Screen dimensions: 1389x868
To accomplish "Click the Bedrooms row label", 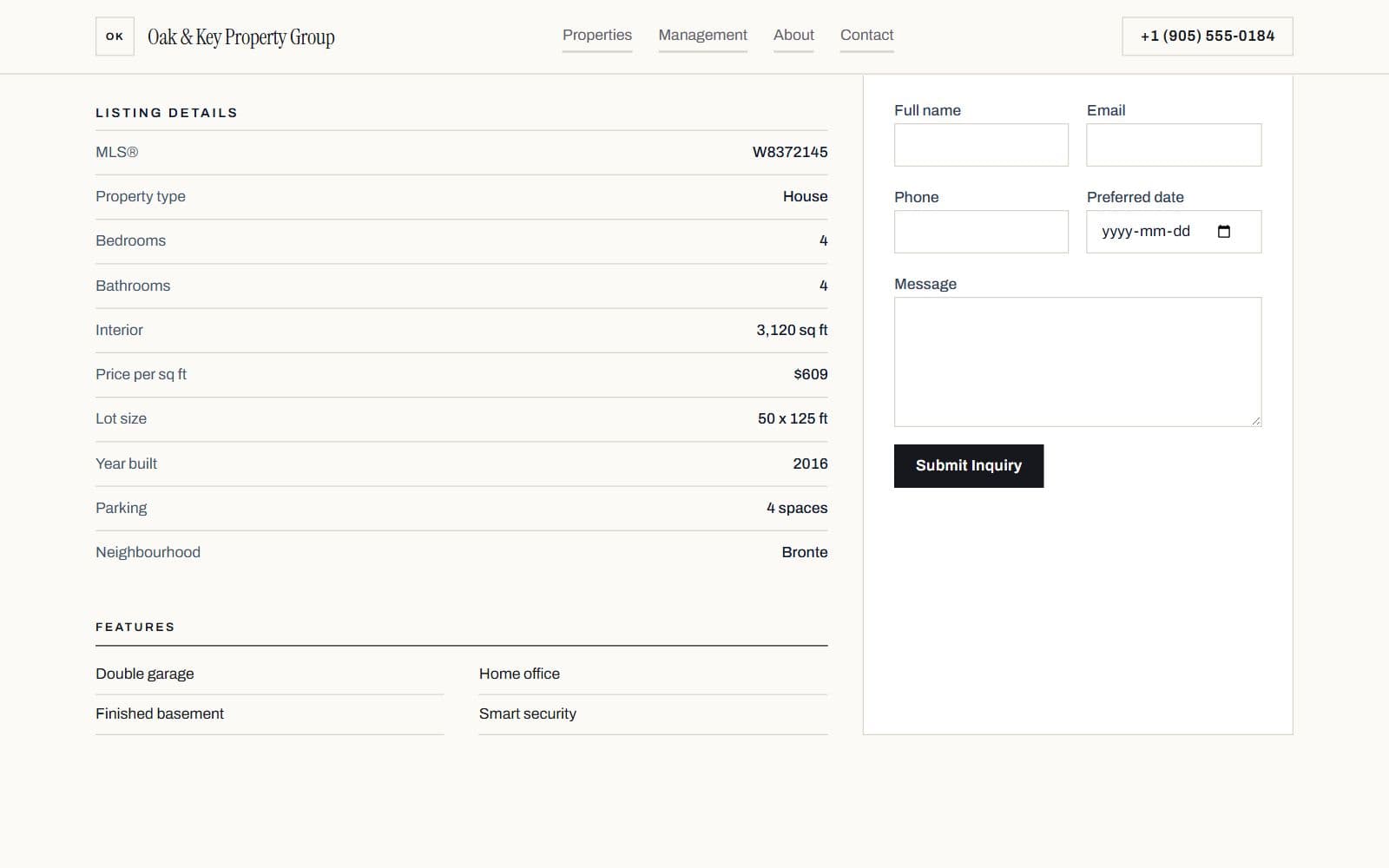I will coord(130,240).
